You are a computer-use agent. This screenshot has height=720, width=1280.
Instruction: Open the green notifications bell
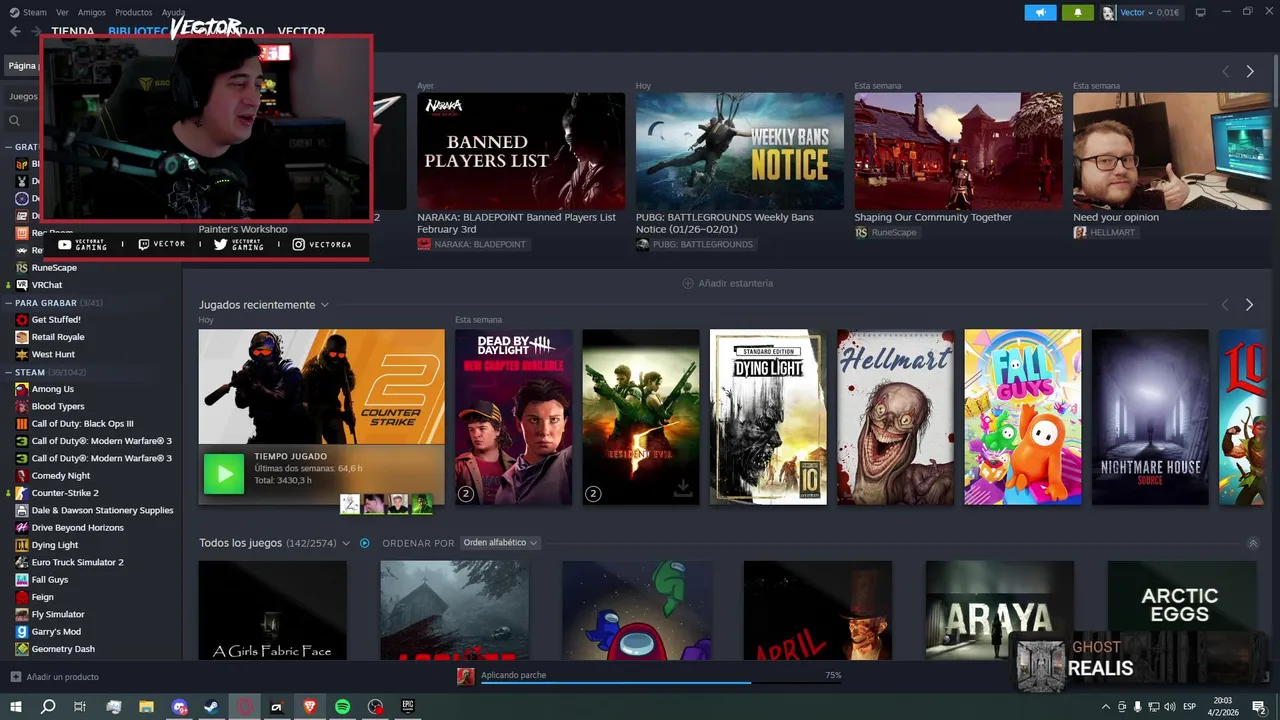tap(1077, 13)
